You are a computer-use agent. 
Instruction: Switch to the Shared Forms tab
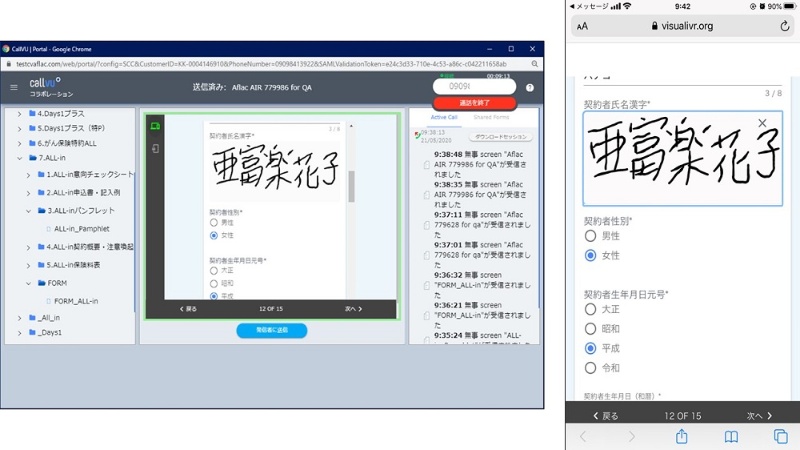490,117
